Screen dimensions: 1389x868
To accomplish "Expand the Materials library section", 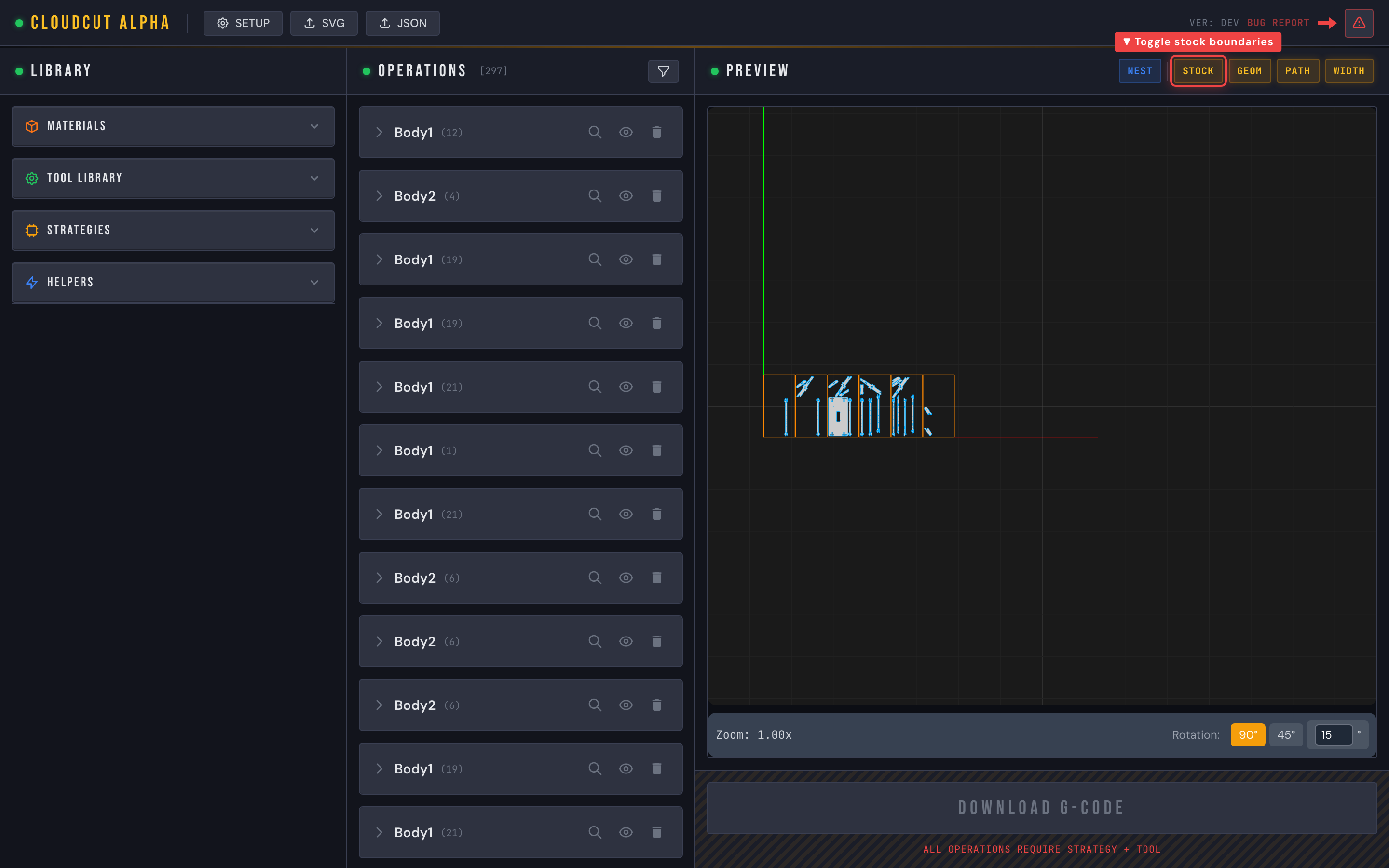I will click(x=173, y=126).
